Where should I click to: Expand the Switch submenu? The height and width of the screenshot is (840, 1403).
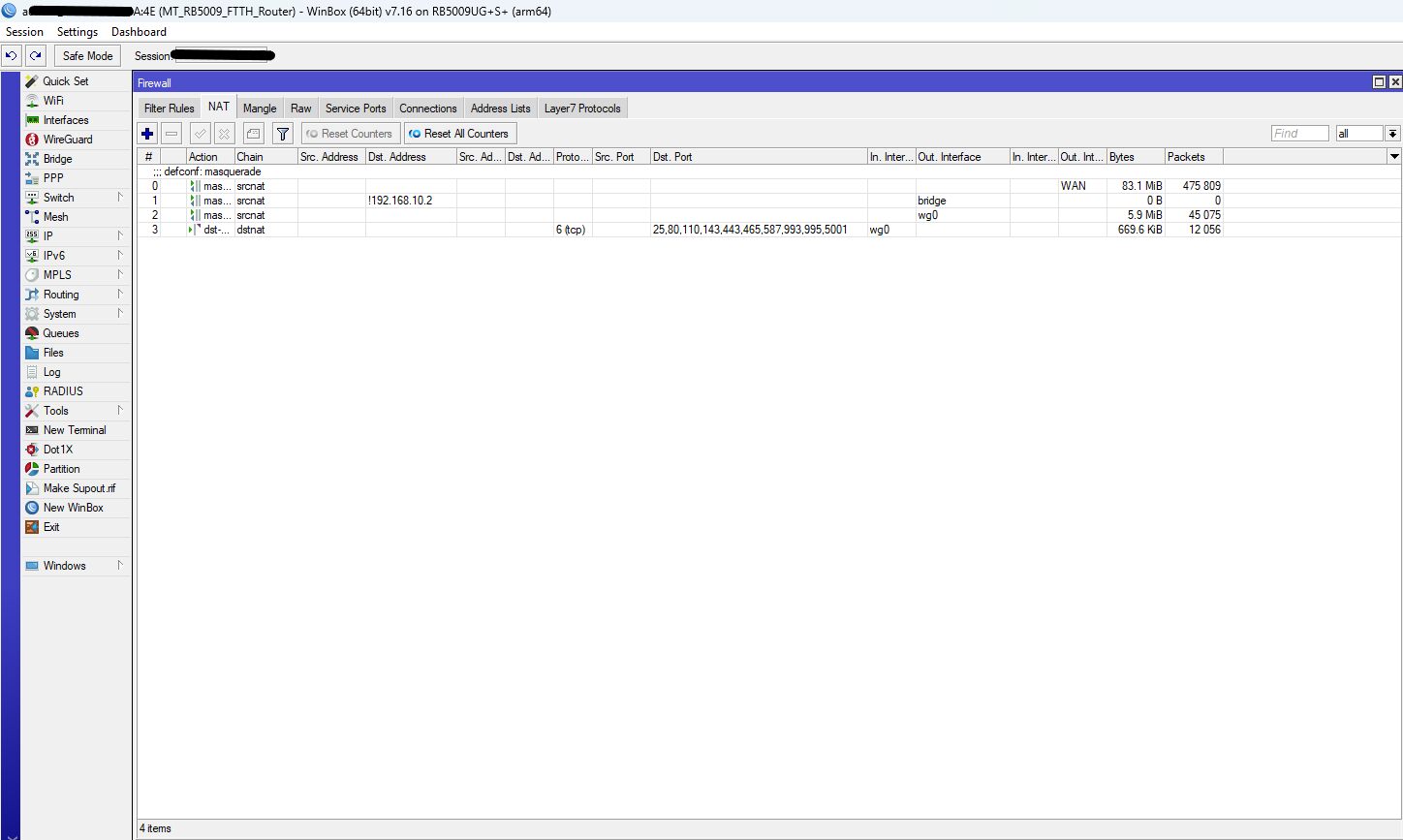coord(120,198)
